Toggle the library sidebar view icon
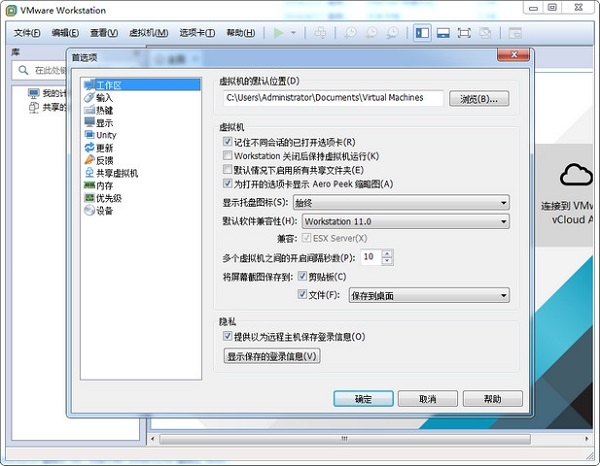 (x=422, y=33)
